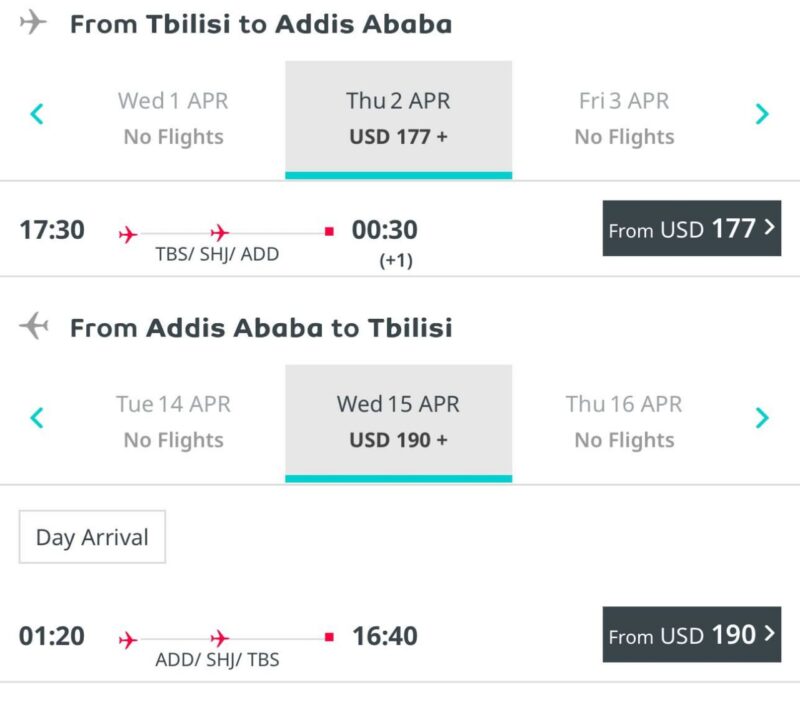Click the red plane icon on ADD/SHJ/TBS route
This screenshot has width=800, height=712.
128,637
